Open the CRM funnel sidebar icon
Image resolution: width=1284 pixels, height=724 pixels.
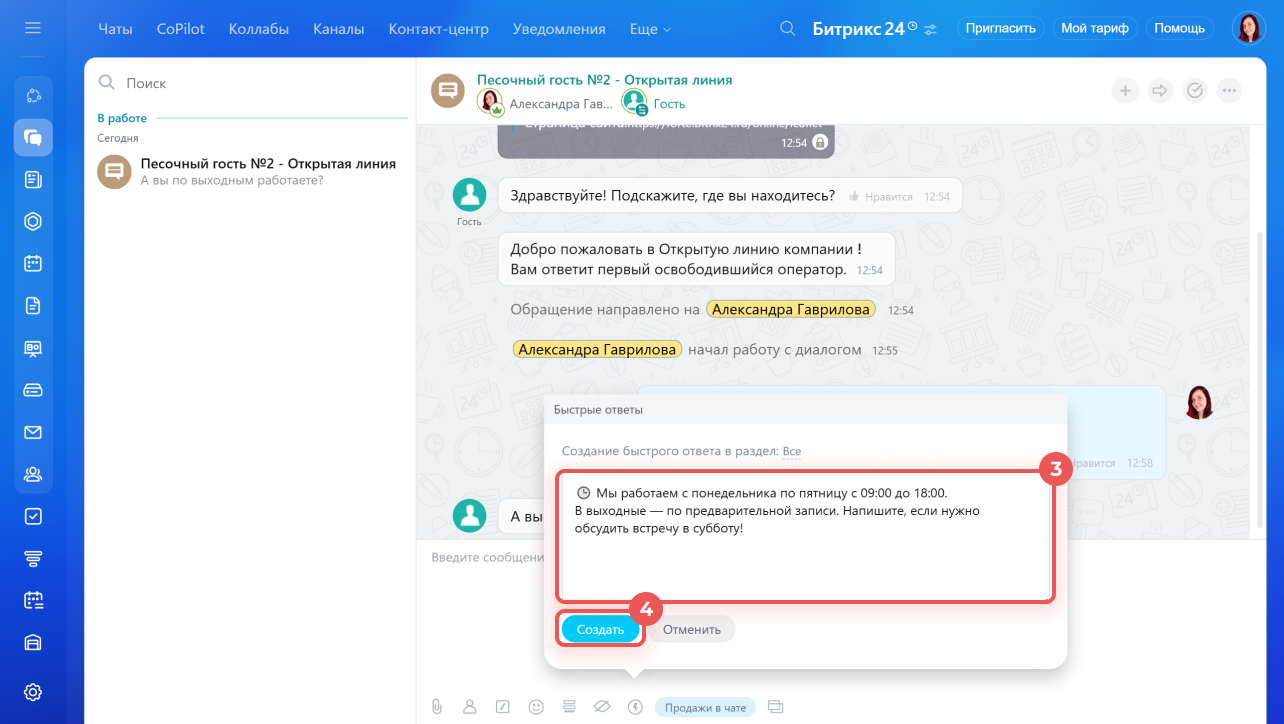33,558
